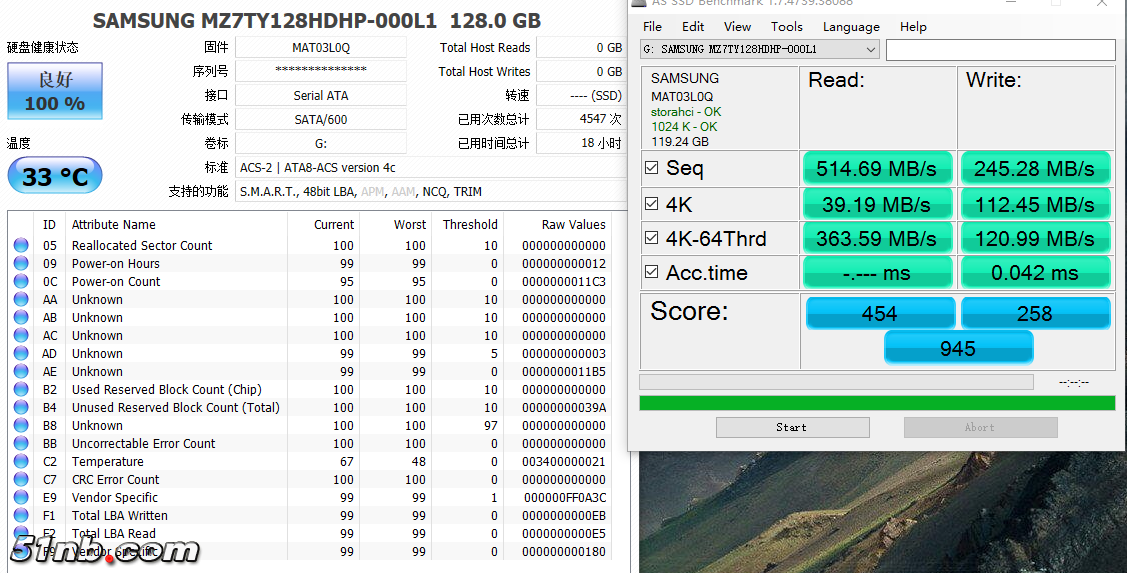The image size is (1127, 573).
Task: Click the Current column header
Action: pos(334,224)
